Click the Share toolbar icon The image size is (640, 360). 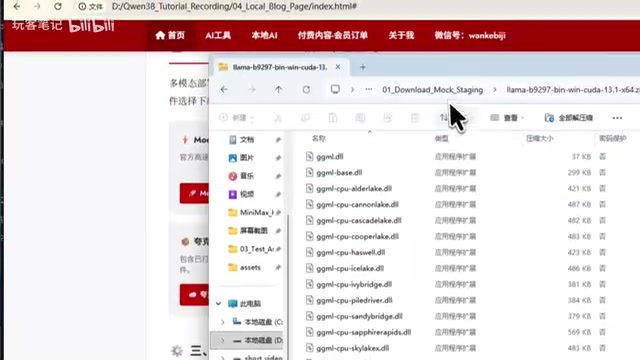tap(387, 118)
